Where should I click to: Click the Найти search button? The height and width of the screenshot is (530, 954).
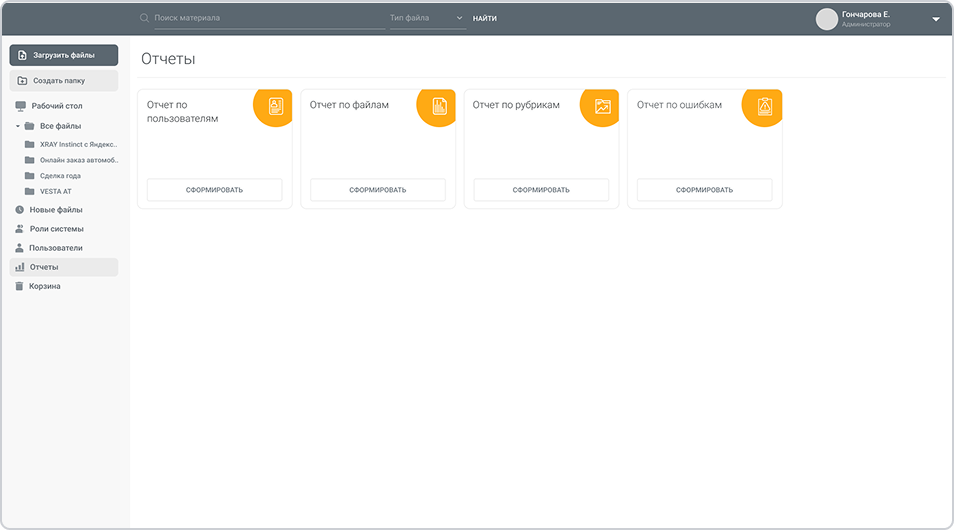[x=485, y=18]
